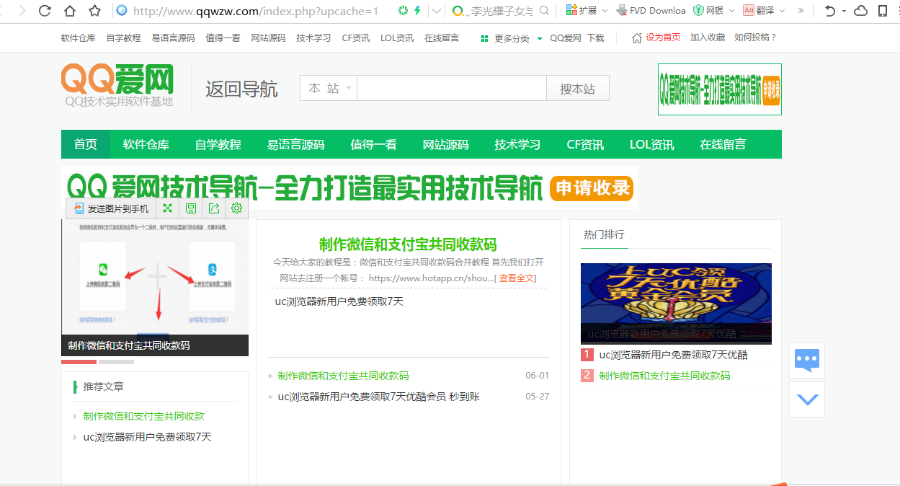The image size is (900, 486).
Task: Select 技术学习 in the green nav bar
Action: [517, 144]
